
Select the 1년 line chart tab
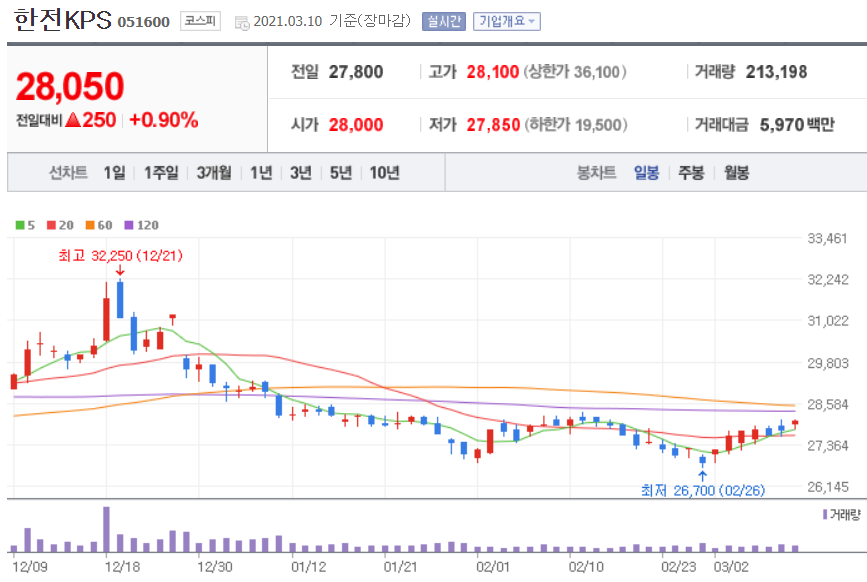261,173
